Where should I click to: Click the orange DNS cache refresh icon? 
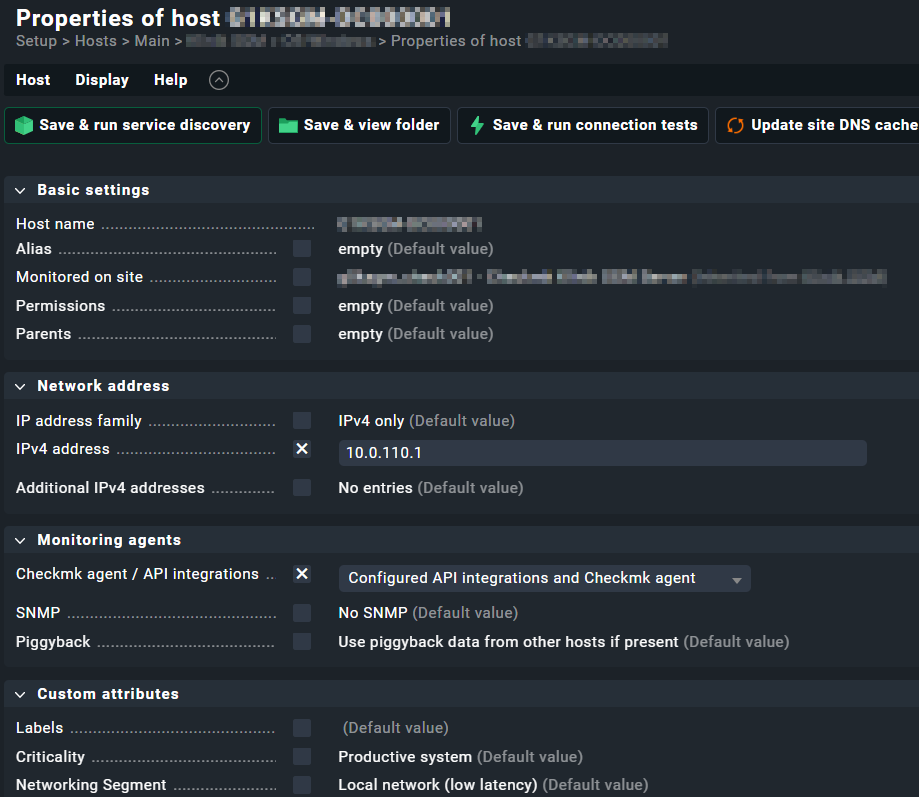pyautogui.click(x=735, y=125)
